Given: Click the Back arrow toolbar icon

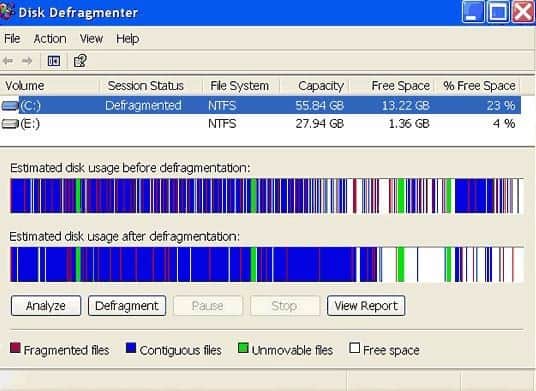Looking at the screenshot, I should (x=8, y=61).
